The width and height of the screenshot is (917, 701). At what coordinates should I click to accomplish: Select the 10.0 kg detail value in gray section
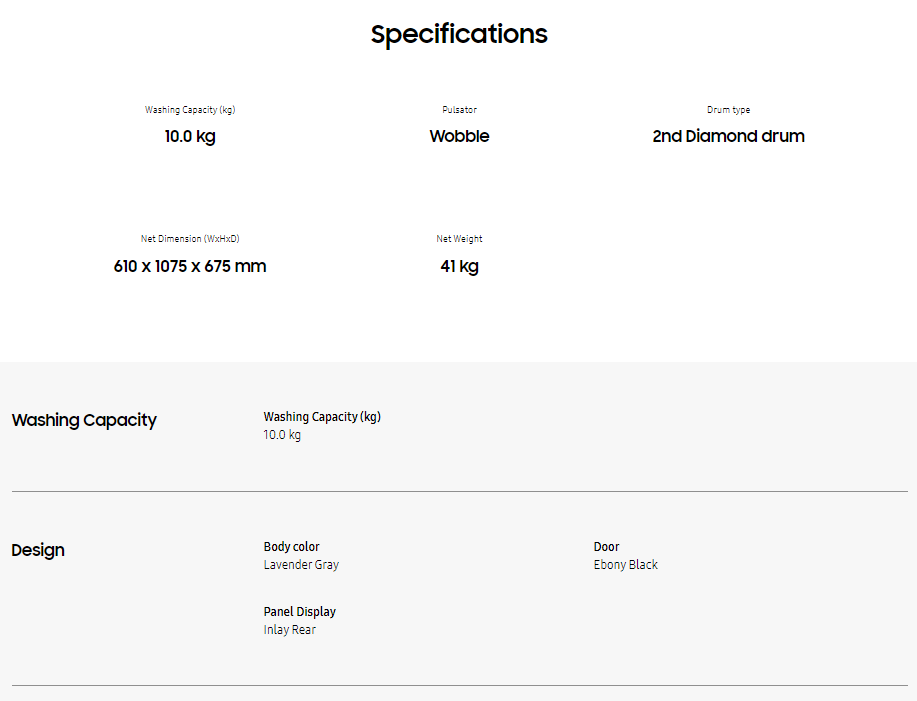tap(282, 435)
